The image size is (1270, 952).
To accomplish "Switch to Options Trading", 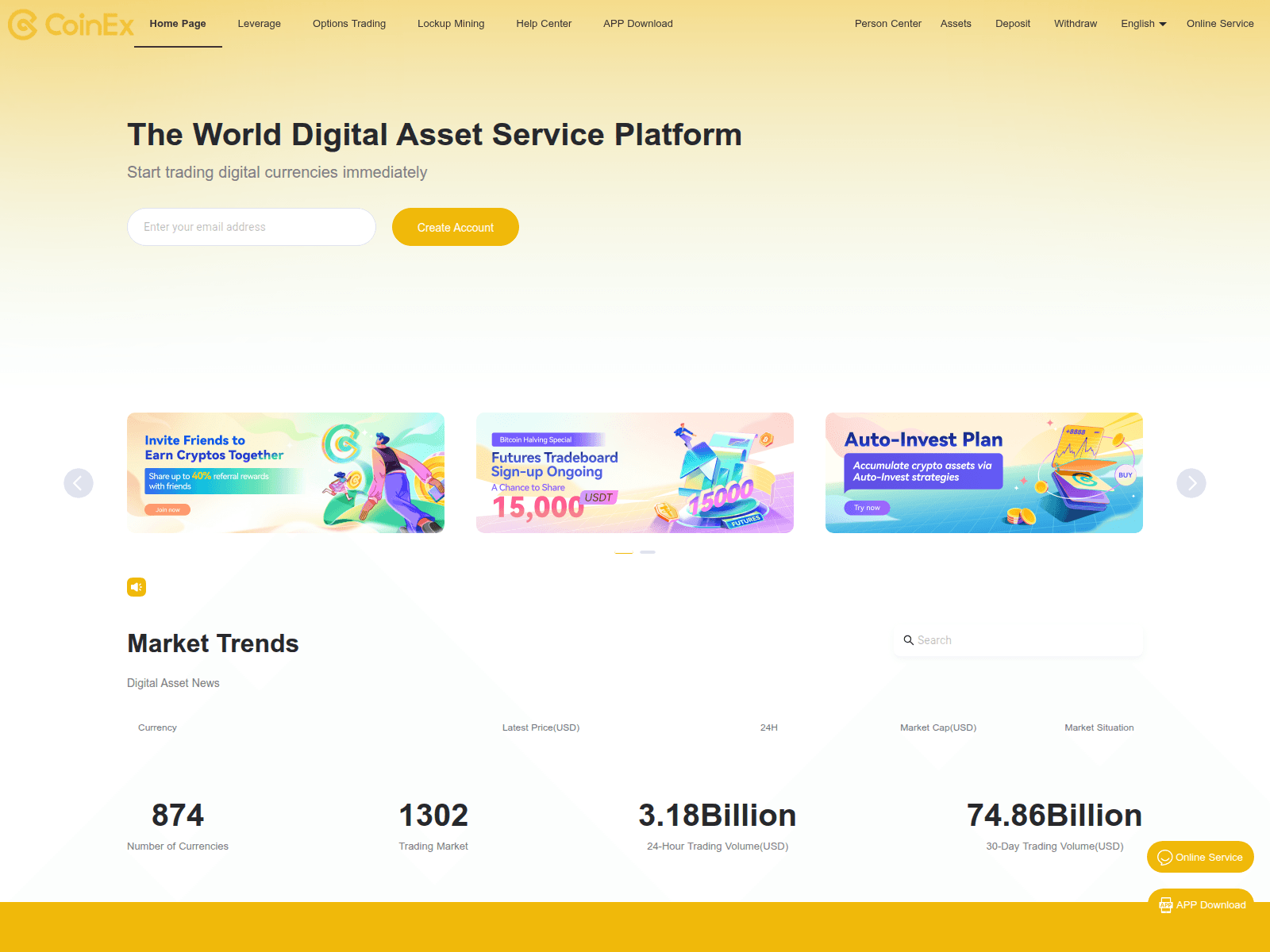I will (x=348, y=24).
